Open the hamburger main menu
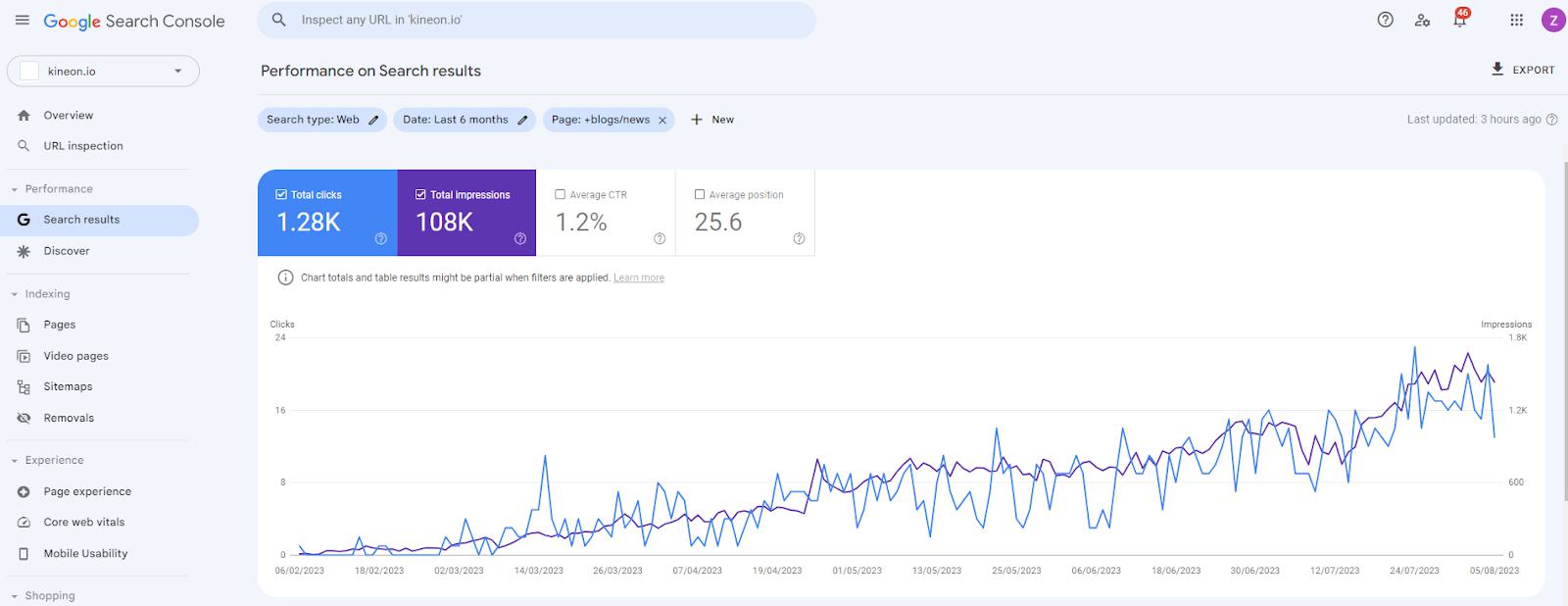 pos(23,21)
